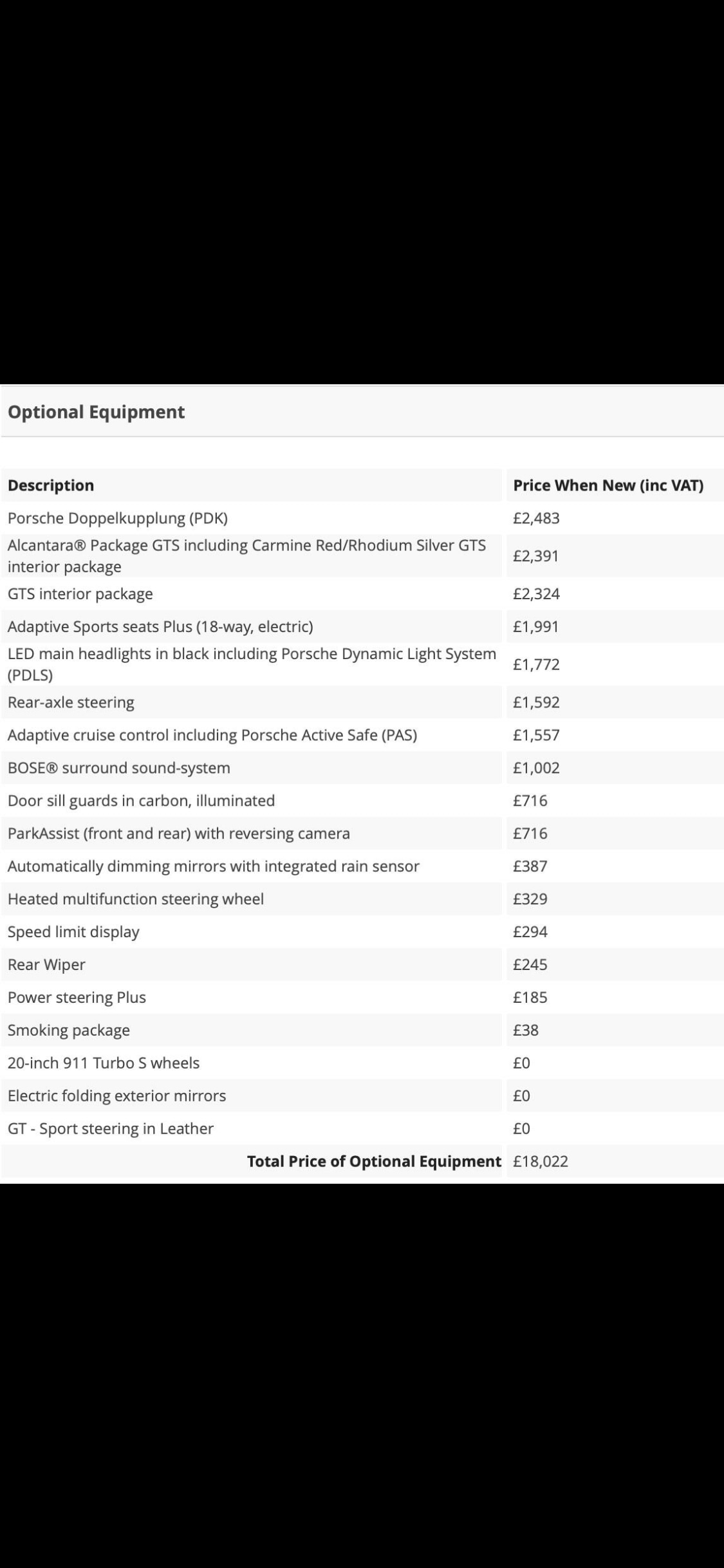Select the Smoking package row

point(69,1031)
